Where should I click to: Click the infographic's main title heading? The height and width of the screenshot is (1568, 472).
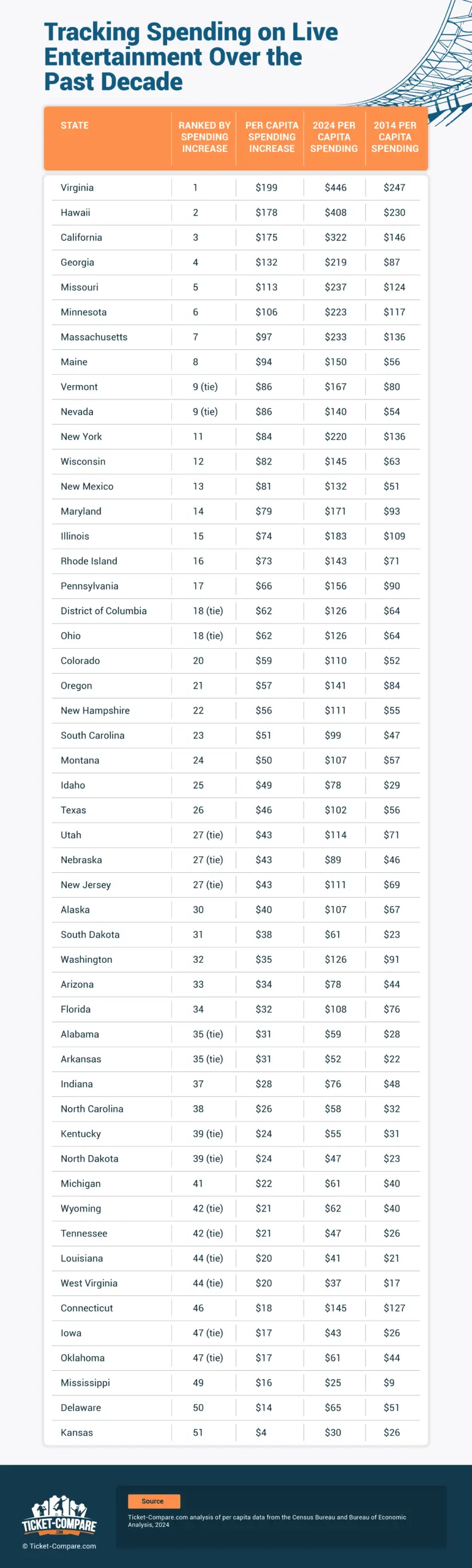pos(190,57)
